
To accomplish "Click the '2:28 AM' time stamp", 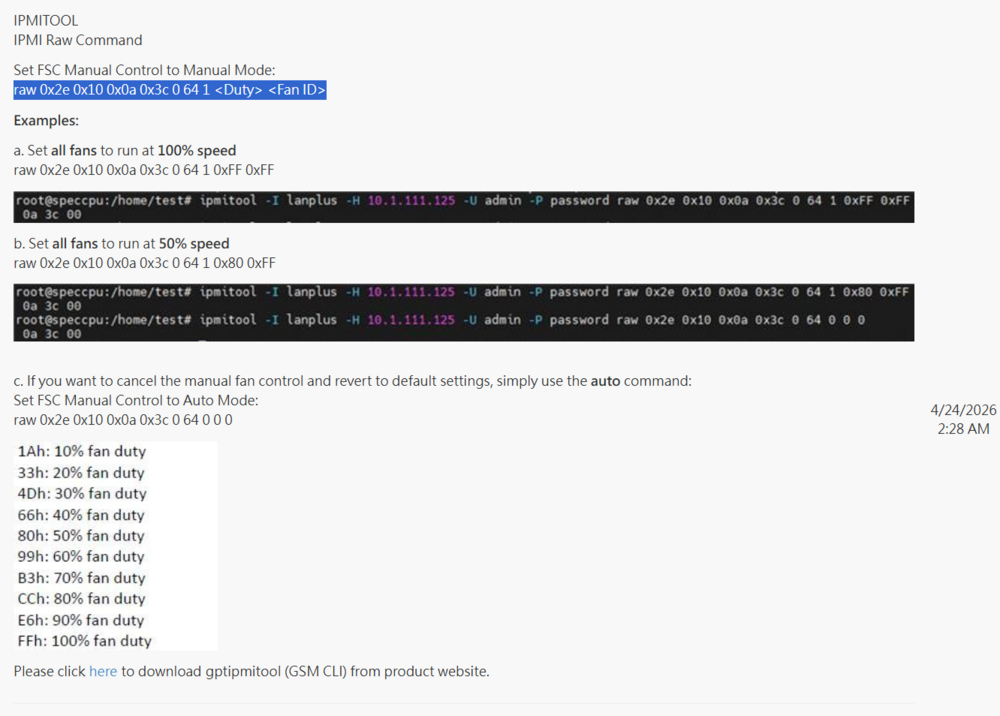I will pyautogui.click(x=963, y=429).
